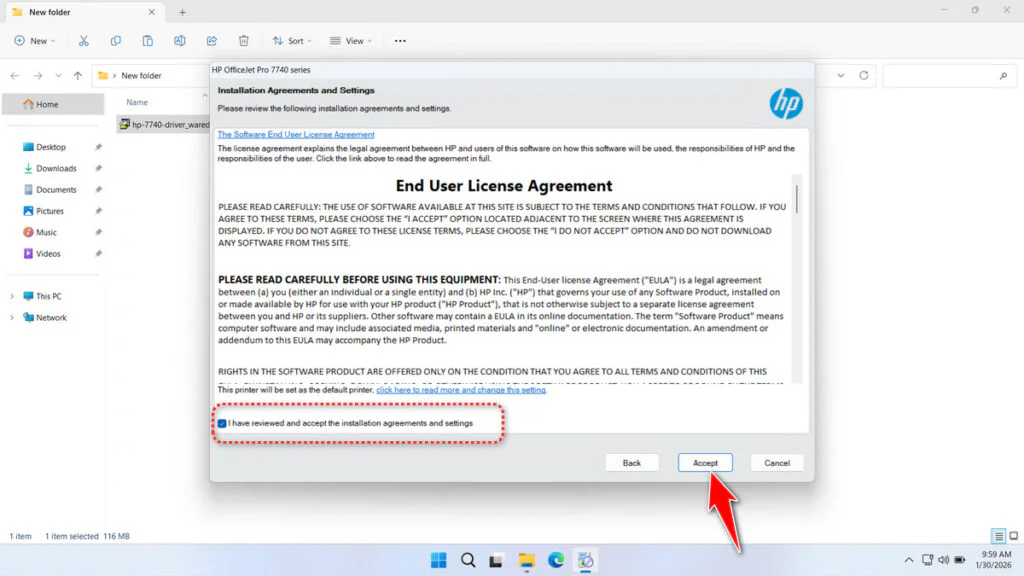
Task: Click the Share icon in the toolbar
Action: tap(211, 40)
